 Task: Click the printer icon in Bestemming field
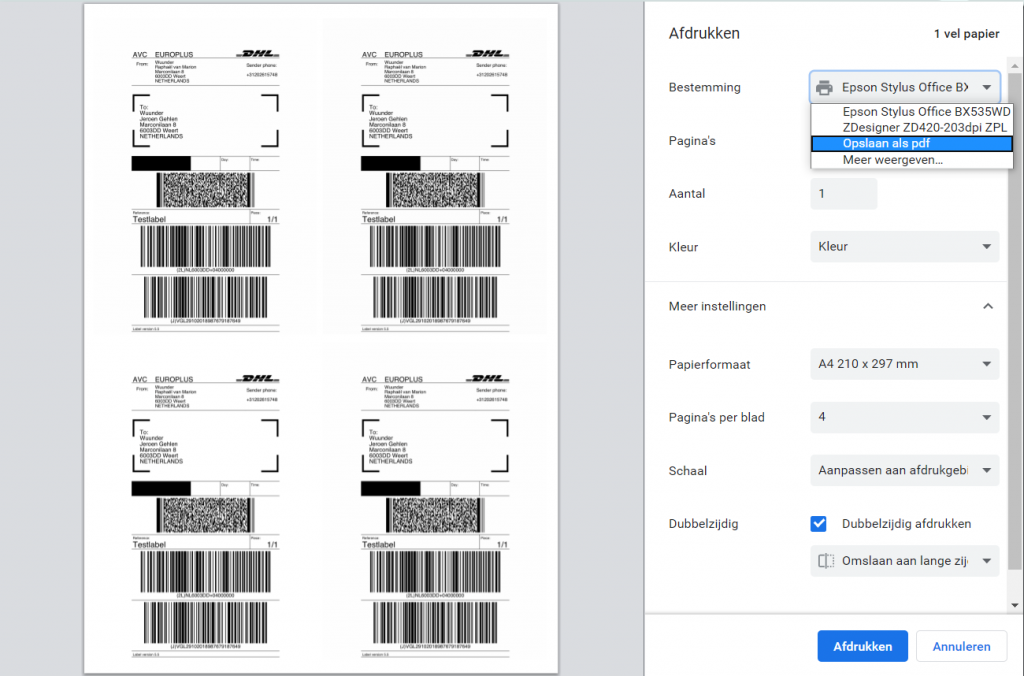(825, 88)
